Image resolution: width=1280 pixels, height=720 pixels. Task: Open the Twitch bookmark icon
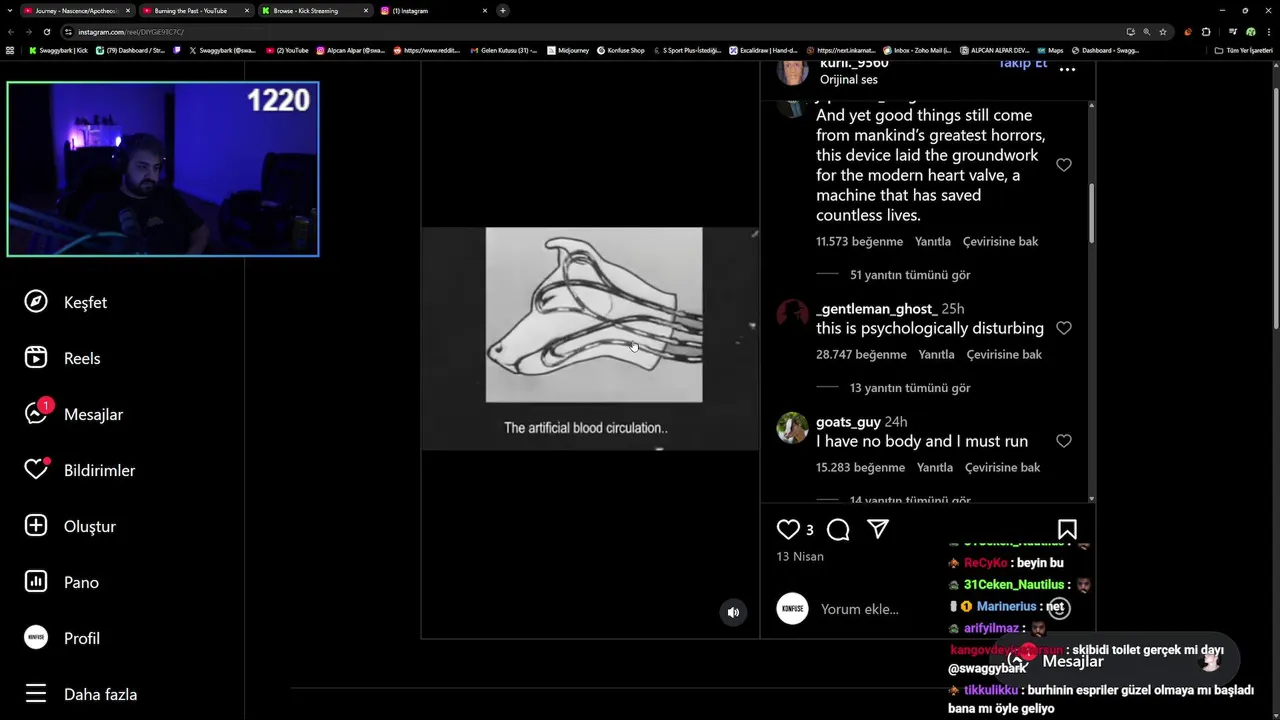click(x=178, y=50)
